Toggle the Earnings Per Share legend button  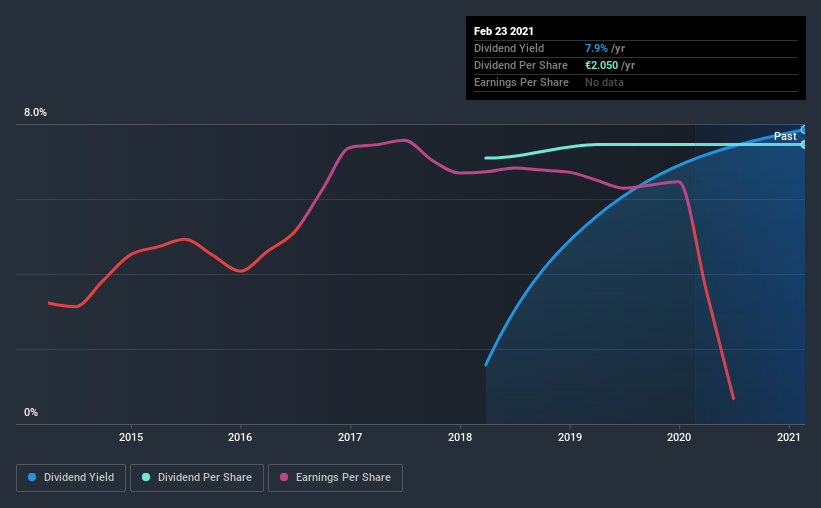tap(335, 478)
